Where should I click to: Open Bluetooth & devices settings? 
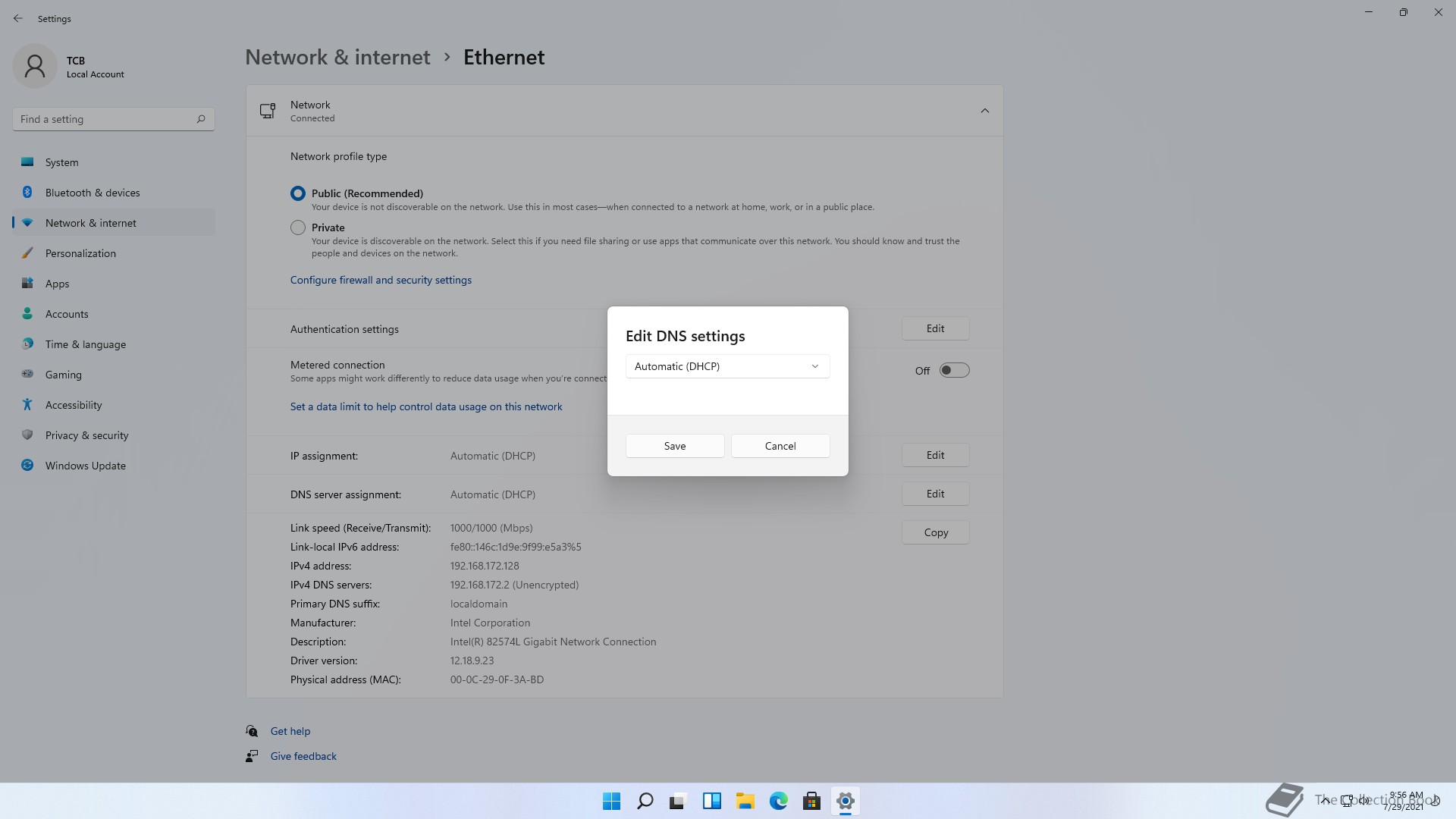pyautogui.click(x=93, y=193)
